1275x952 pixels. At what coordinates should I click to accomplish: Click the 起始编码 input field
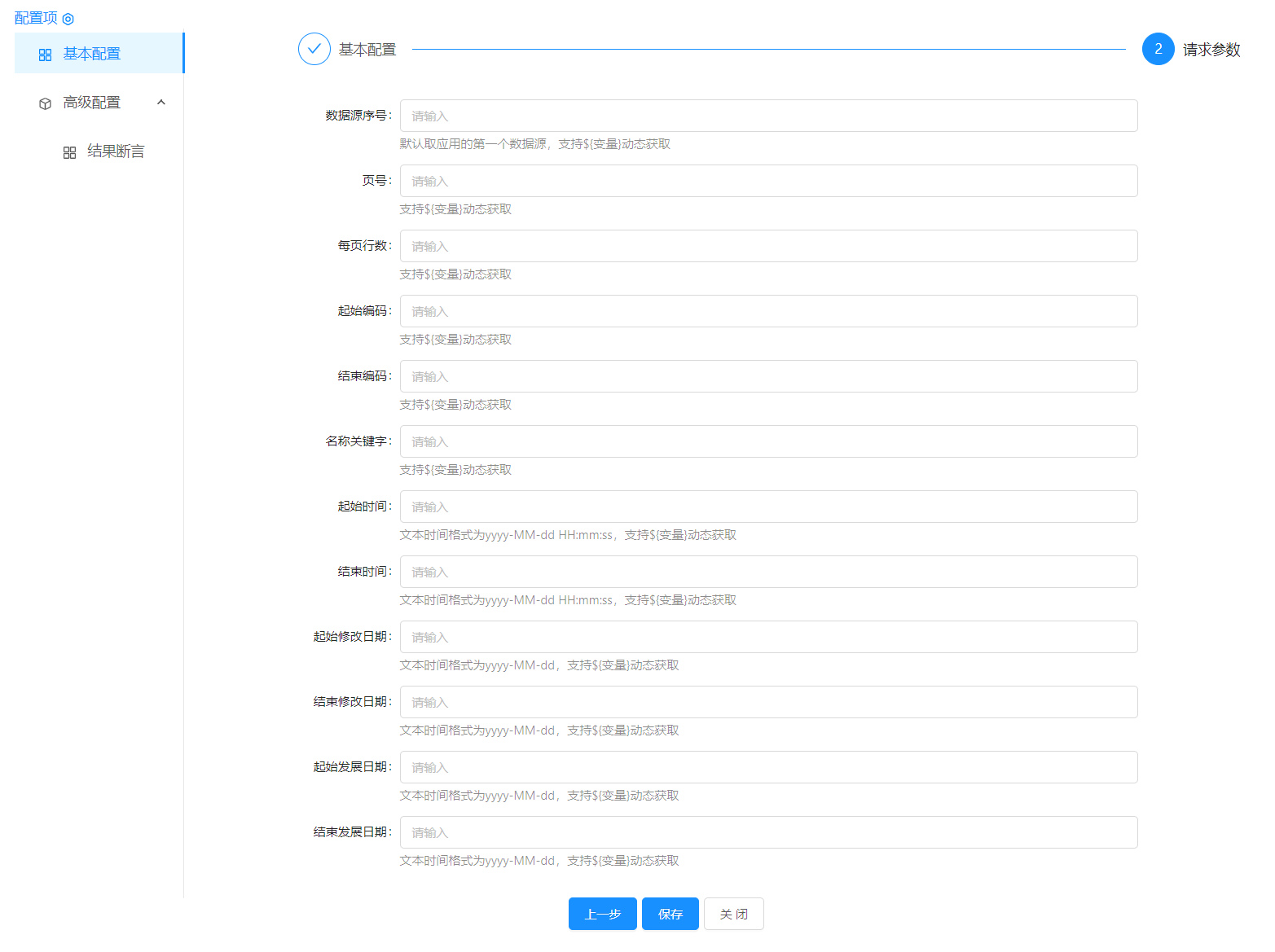click(768, 311)
